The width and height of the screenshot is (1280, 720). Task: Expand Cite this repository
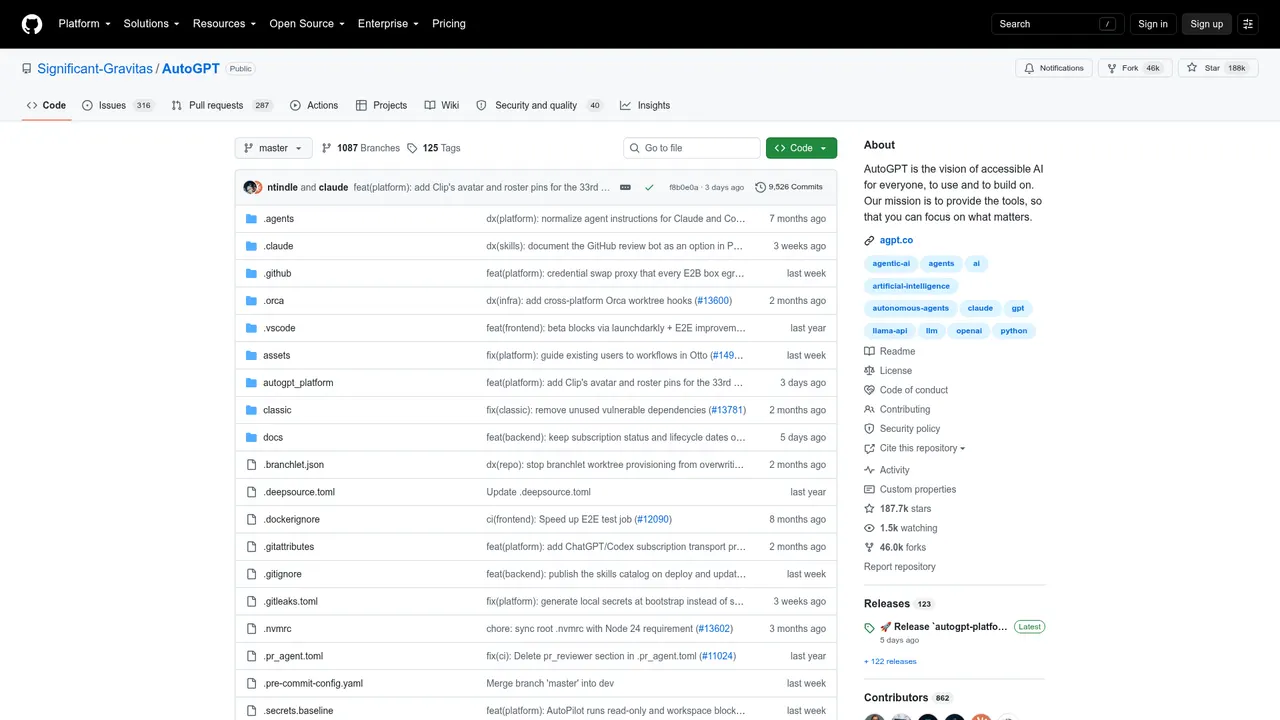(915, 448)
